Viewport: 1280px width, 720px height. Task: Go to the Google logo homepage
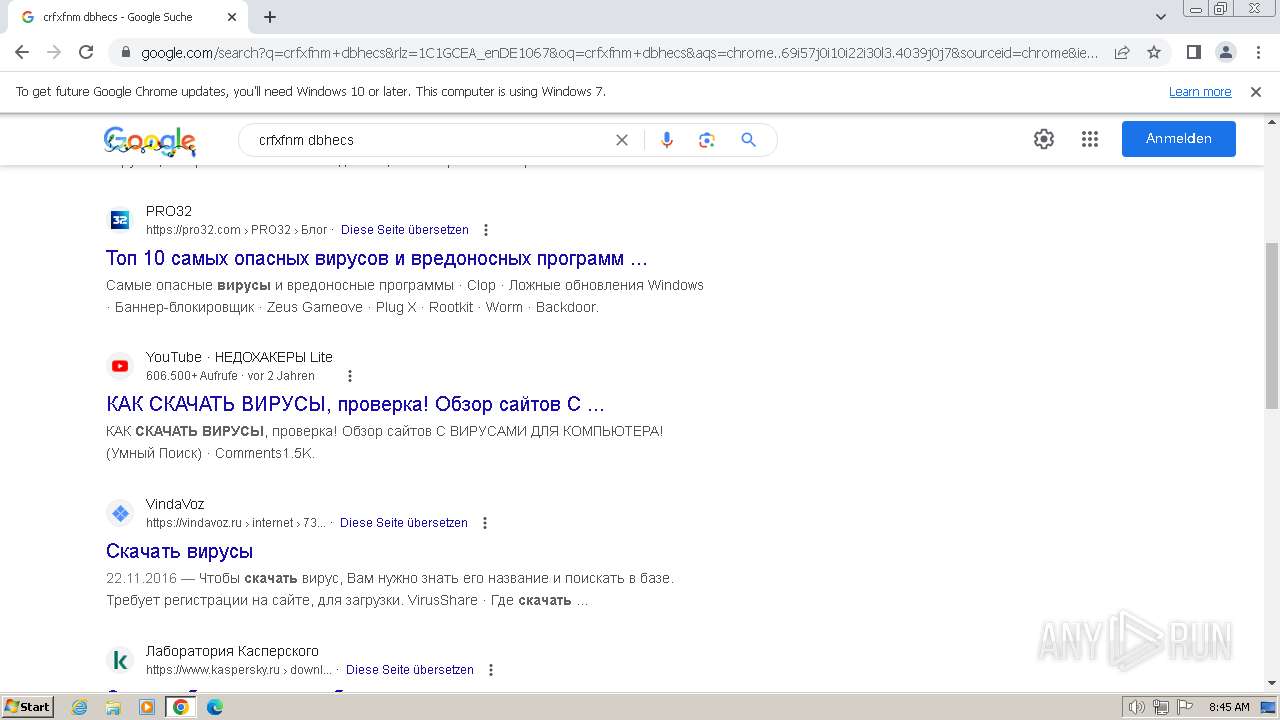(x=150, y=141)
